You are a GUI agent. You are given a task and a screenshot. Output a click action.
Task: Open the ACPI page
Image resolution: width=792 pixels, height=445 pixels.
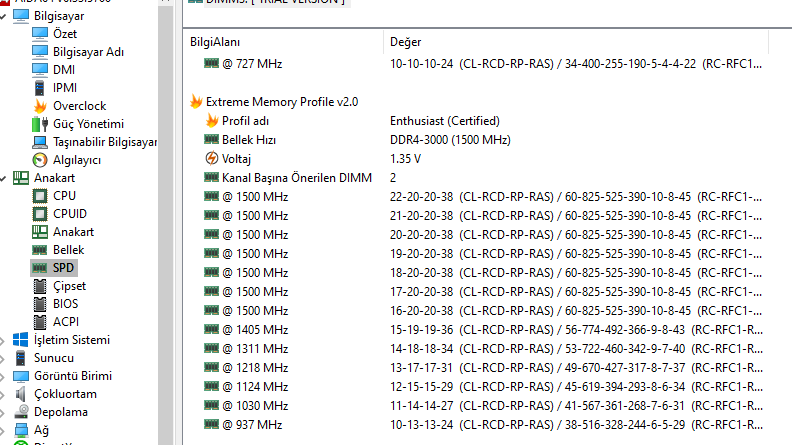point(66,322)
